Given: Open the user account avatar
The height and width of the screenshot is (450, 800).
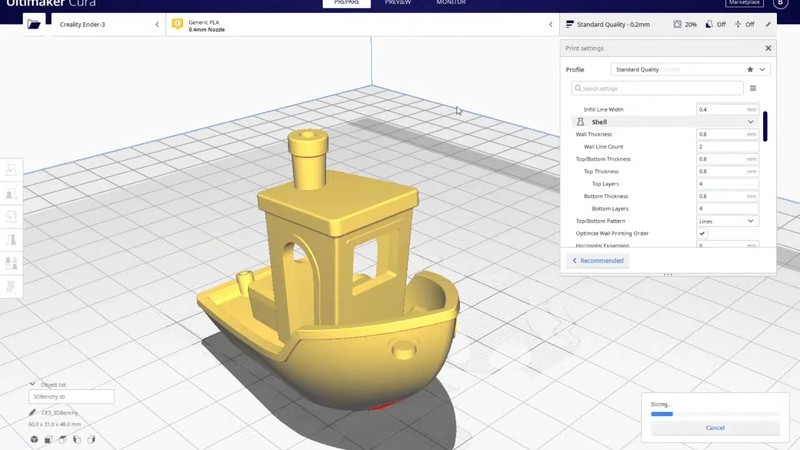Looking at the screenshot, I should coord(781,3).
